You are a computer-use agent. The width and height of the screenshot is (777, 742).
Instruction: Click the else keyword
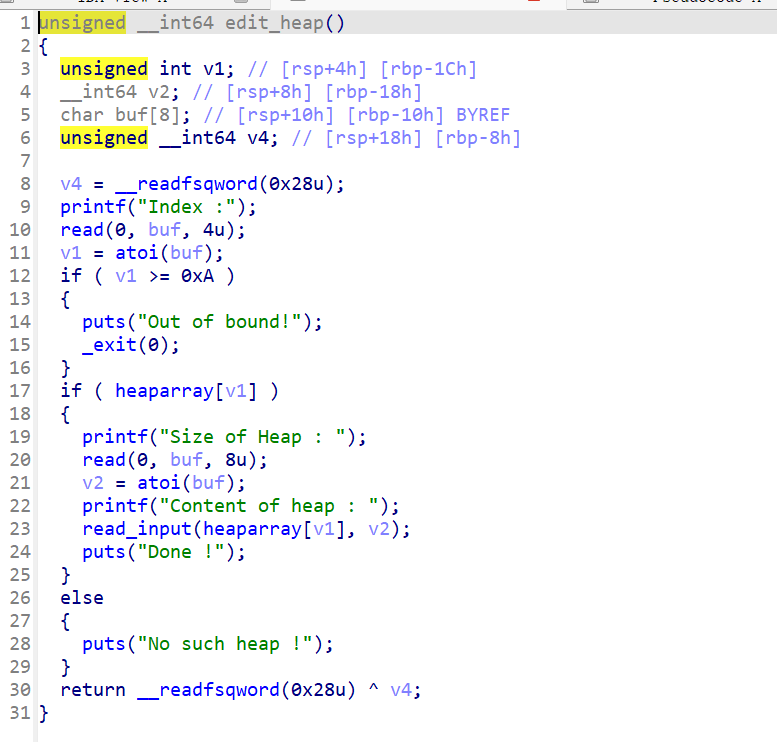[82, 598]
